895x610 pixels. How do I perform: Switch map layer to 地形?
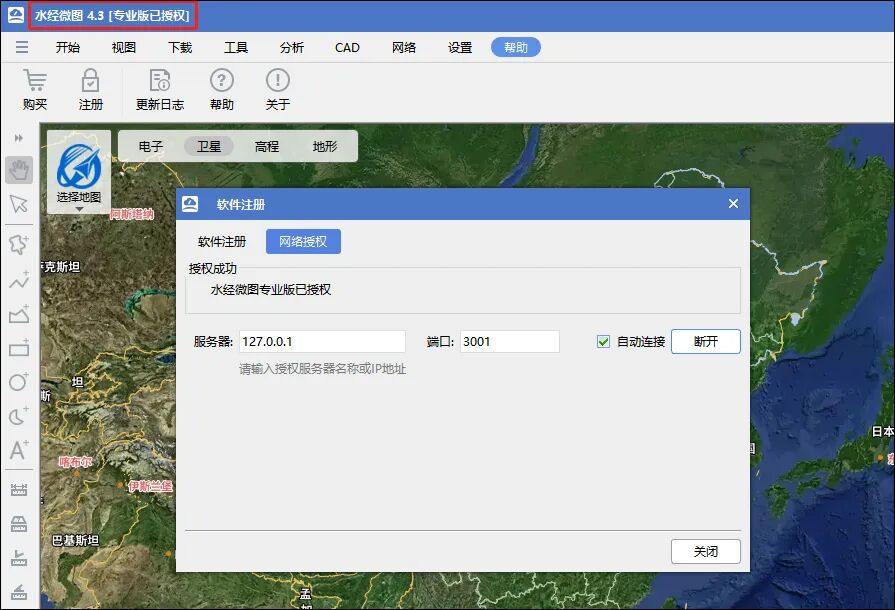[325, 146]
